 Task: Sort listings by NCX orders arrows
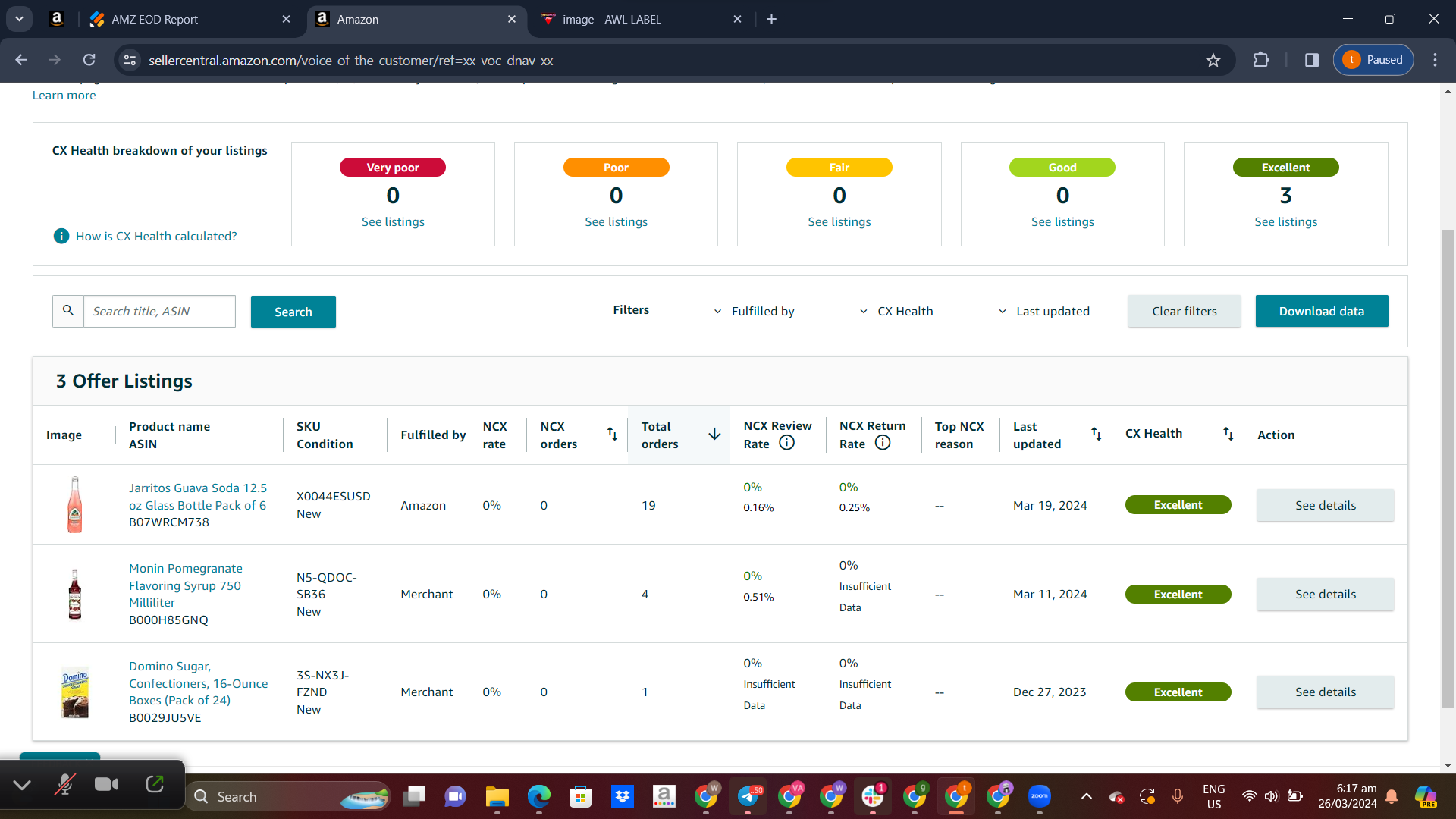(613, 434)
